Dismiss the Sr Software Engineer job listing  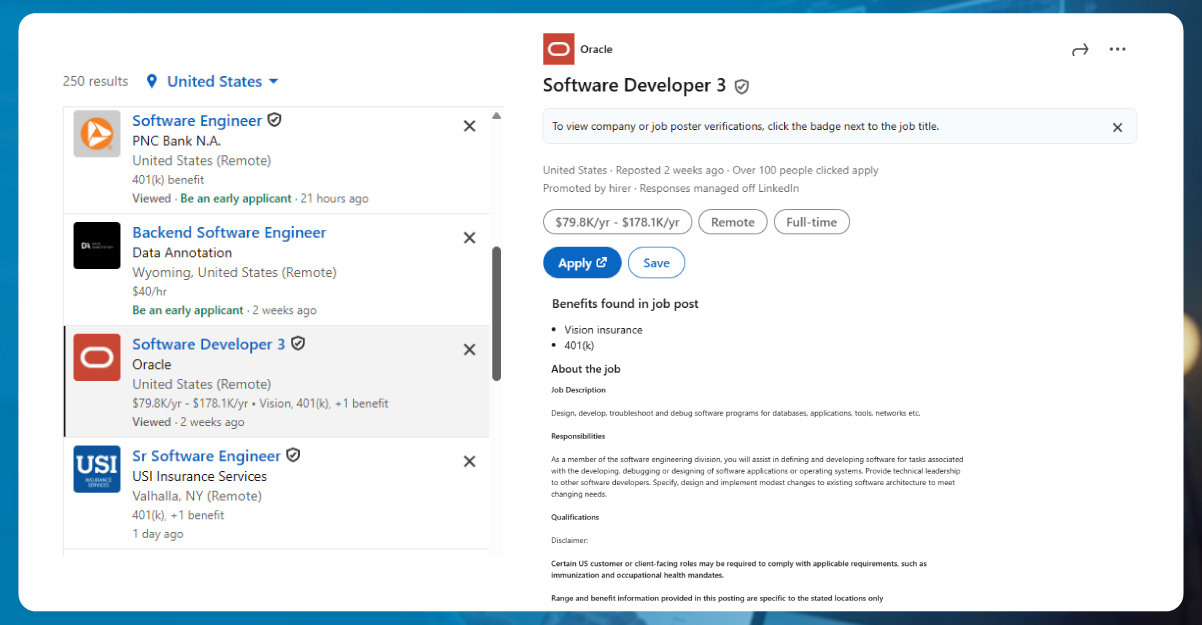(469, 461)
